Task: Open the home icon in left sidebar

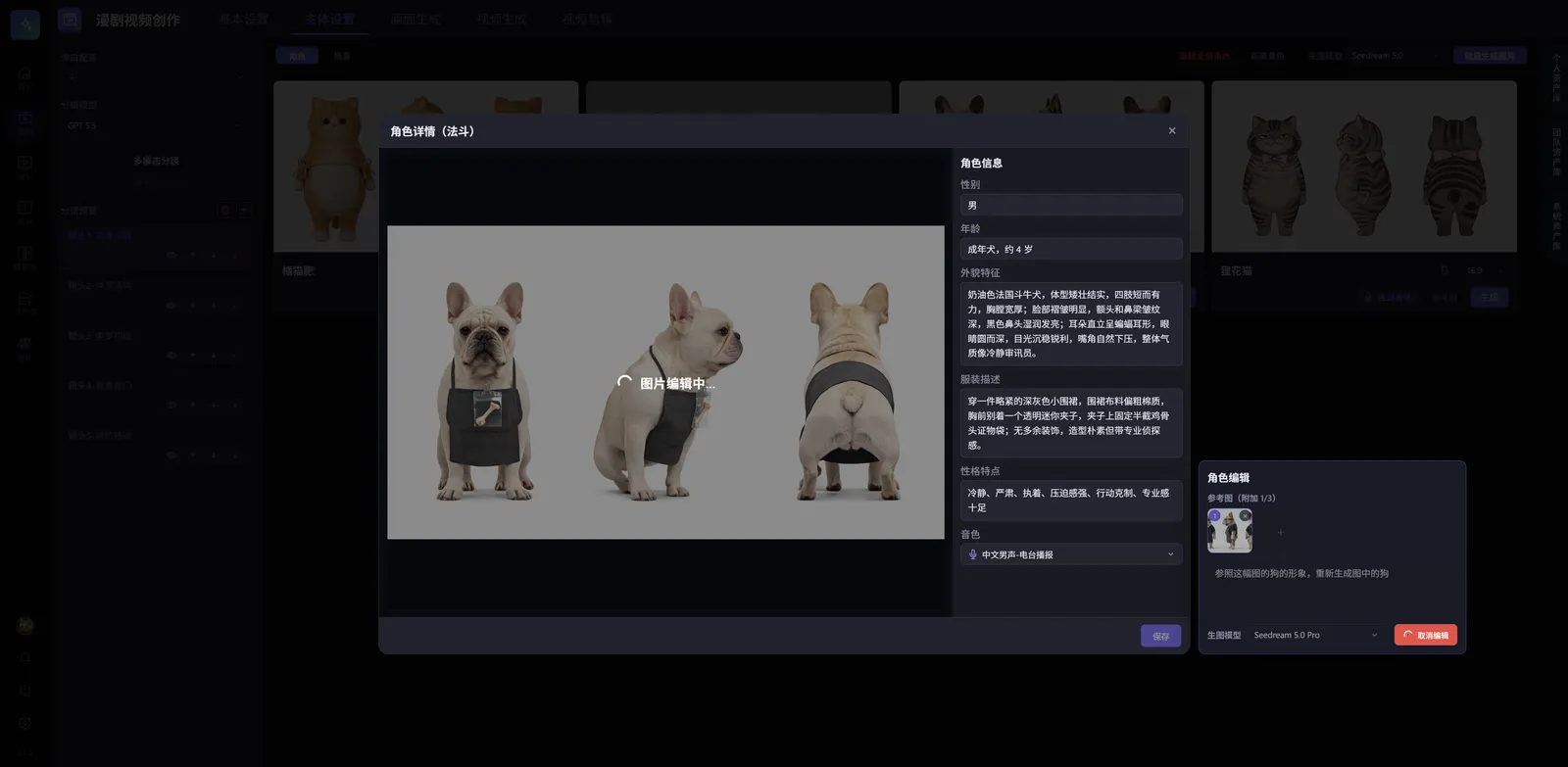Action: pyautogui.click(x=24, y=74)
